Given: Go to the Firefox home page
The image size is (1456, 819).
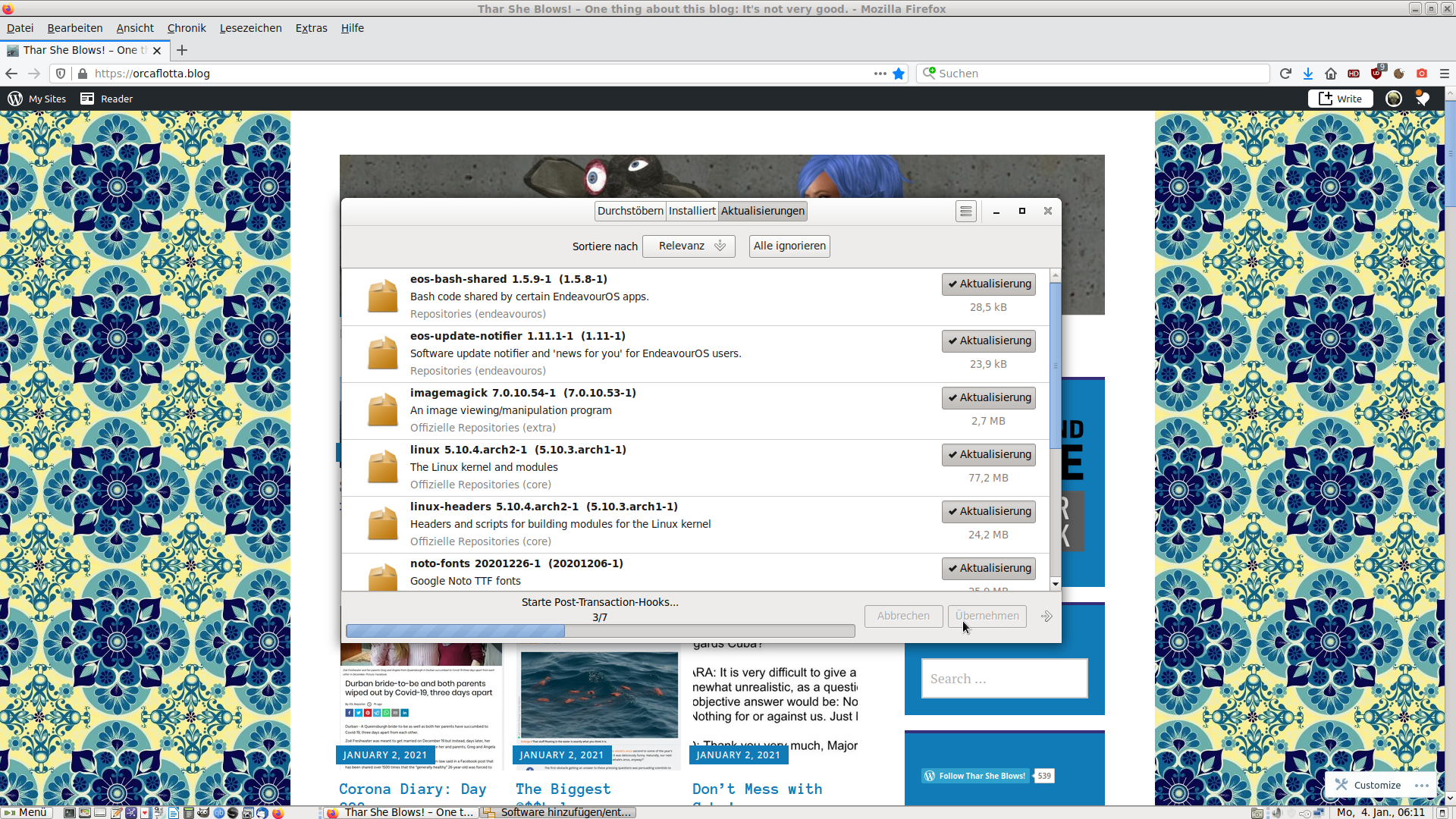Looking at the screenshot, I should point(1331,74).
